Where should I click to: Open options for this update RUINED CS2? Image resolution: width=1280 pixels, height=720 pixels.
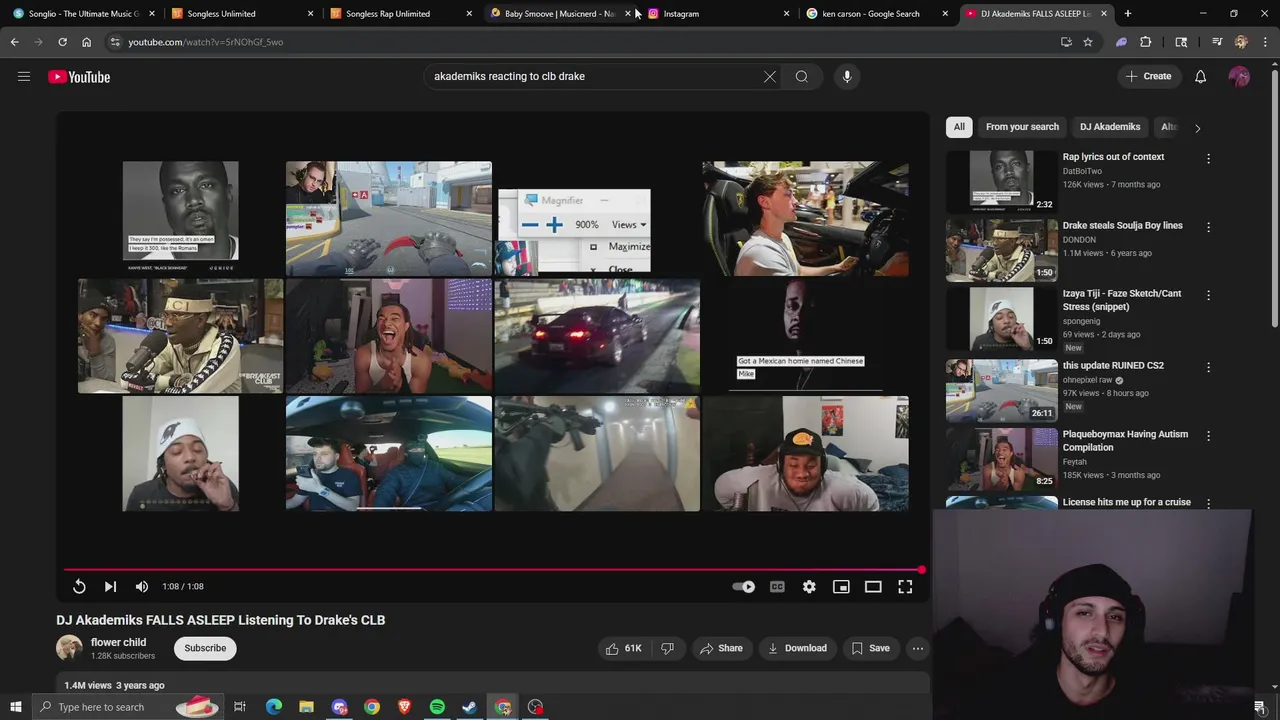tap(1208, 367)
